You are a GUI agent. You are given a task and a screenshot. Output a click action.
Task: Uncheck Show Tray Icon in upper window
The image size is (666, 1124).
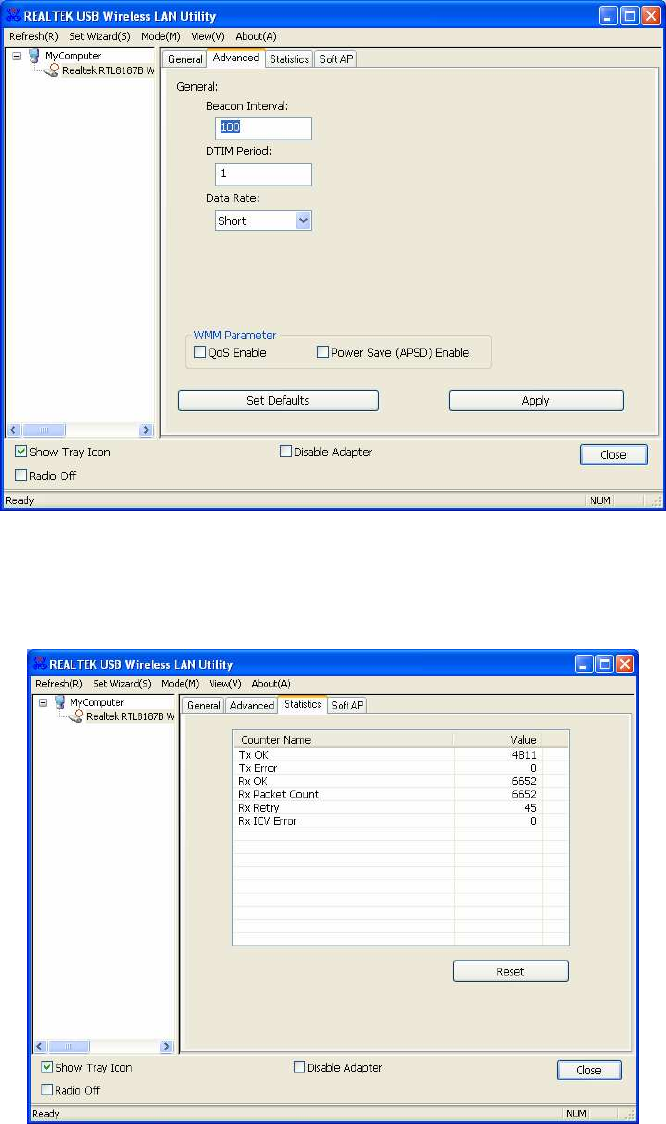(x=22, y=452)
